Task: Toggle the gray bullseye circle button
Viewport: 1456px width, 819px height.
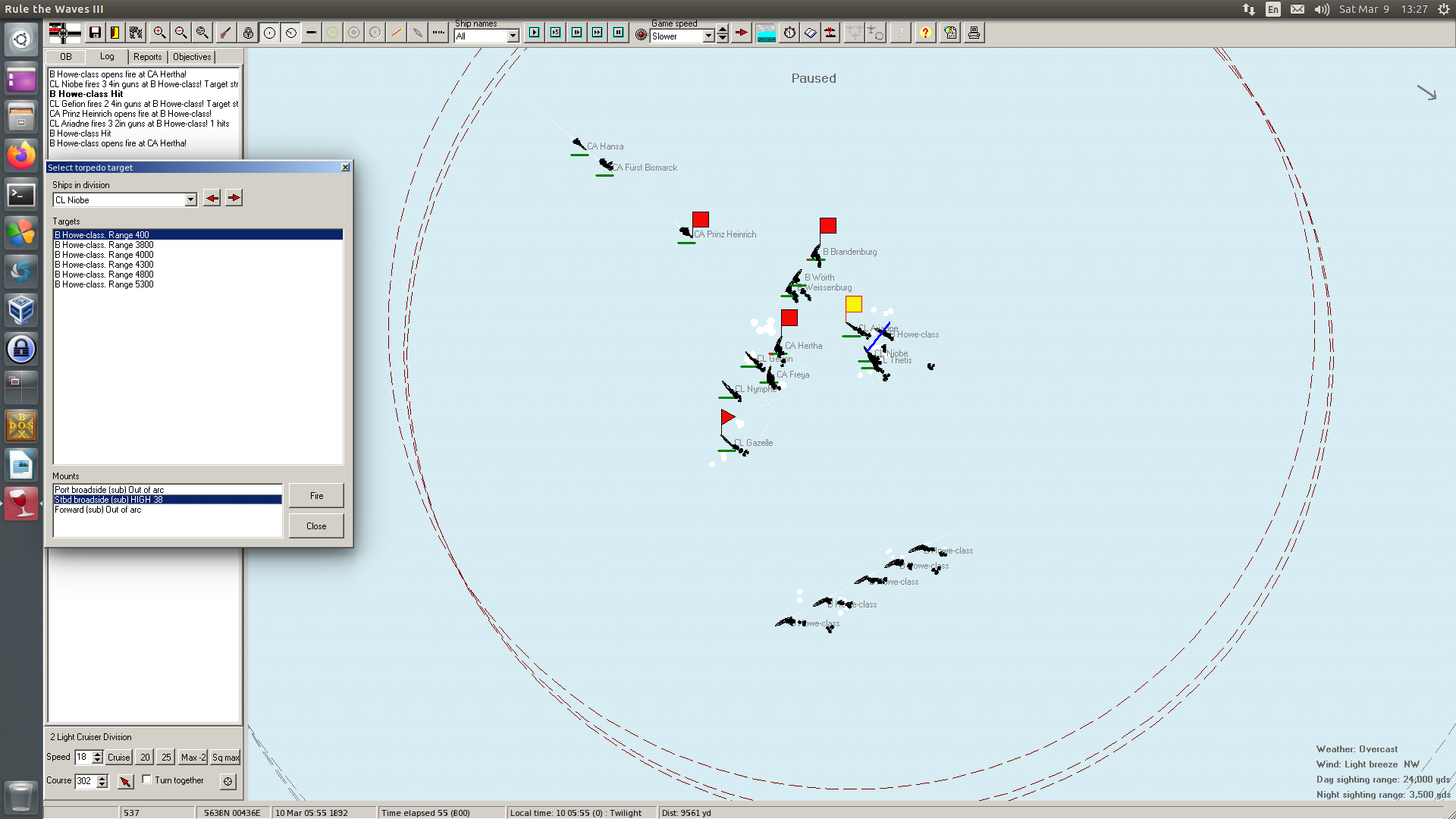Action: click(x=353, y=33)
